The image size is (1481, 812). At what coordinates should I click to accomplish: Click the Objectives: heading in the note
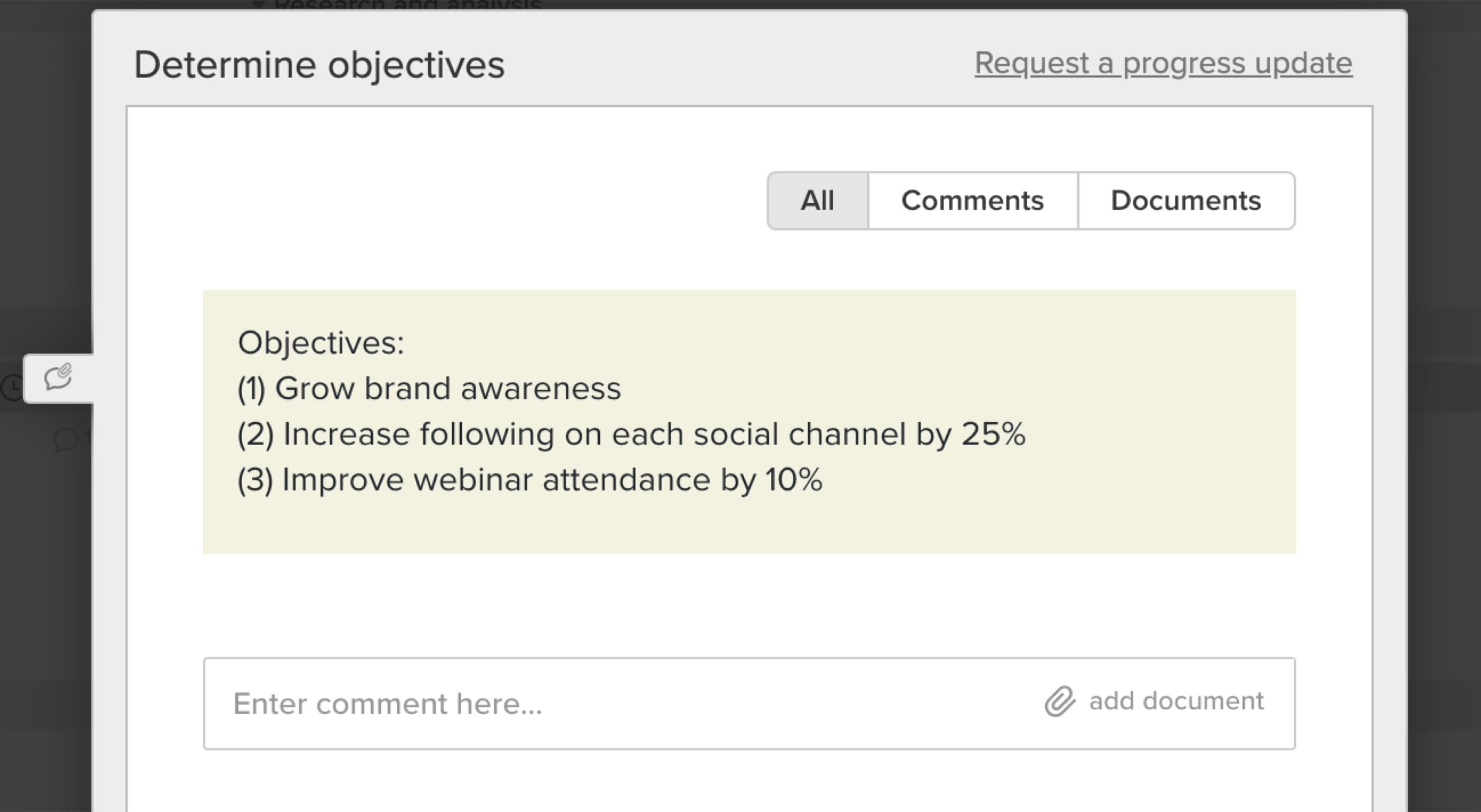point(321,343)
